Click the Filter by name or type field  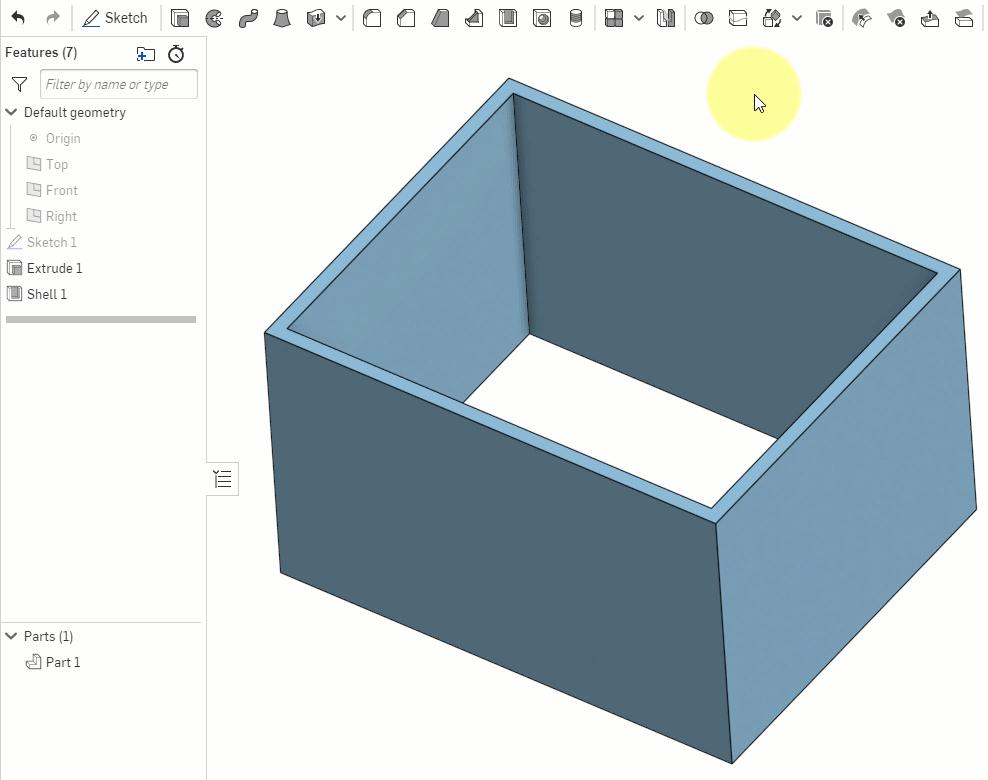pyautogui.click(x=118, y=85)
